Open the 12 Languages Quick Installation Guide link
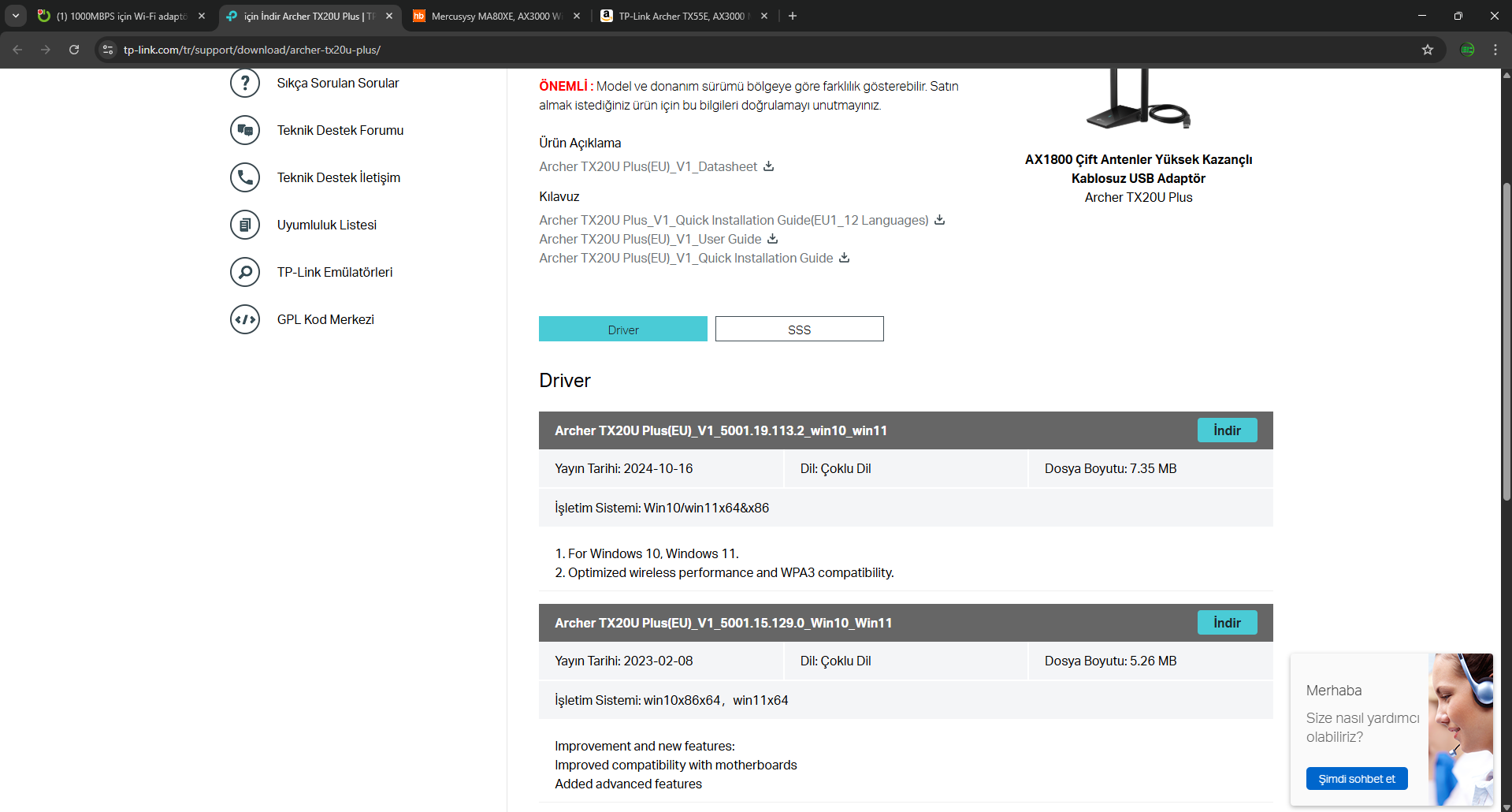Image resolution: width=1512 pixels, height=812 pixels. pos(734,220)
